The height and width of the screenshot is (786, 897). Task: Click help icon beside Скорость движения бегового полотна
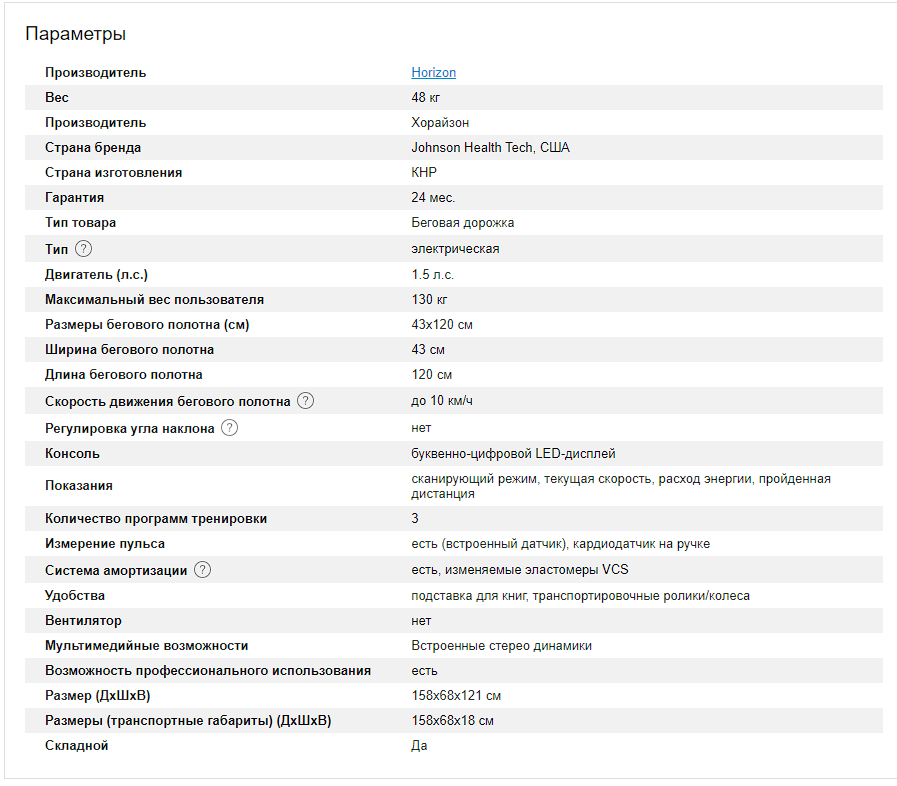coord(306,401)
